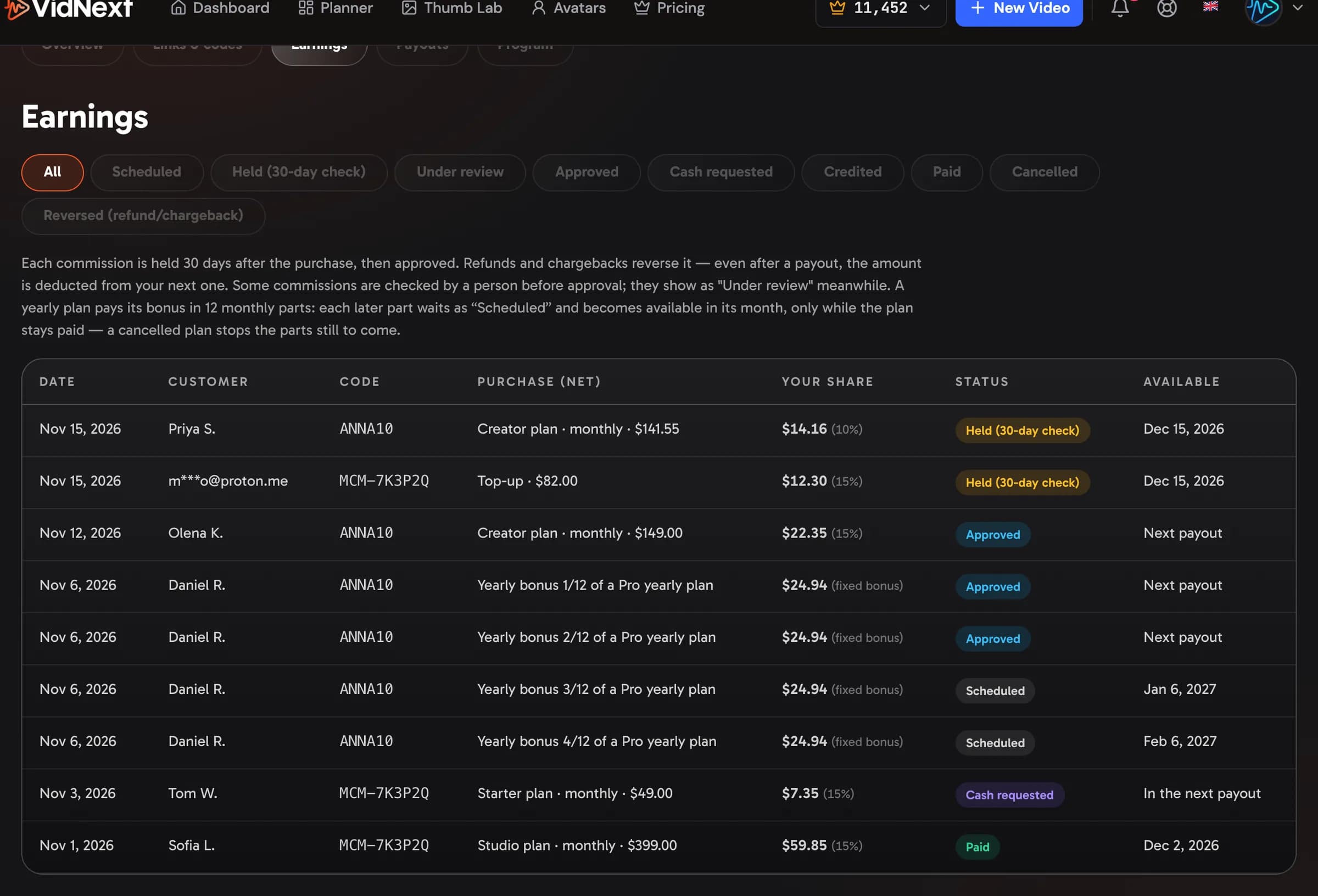The image size is (1318, 896).
Task: Filter earnings by Under review
Action: [x=460, y=172]
